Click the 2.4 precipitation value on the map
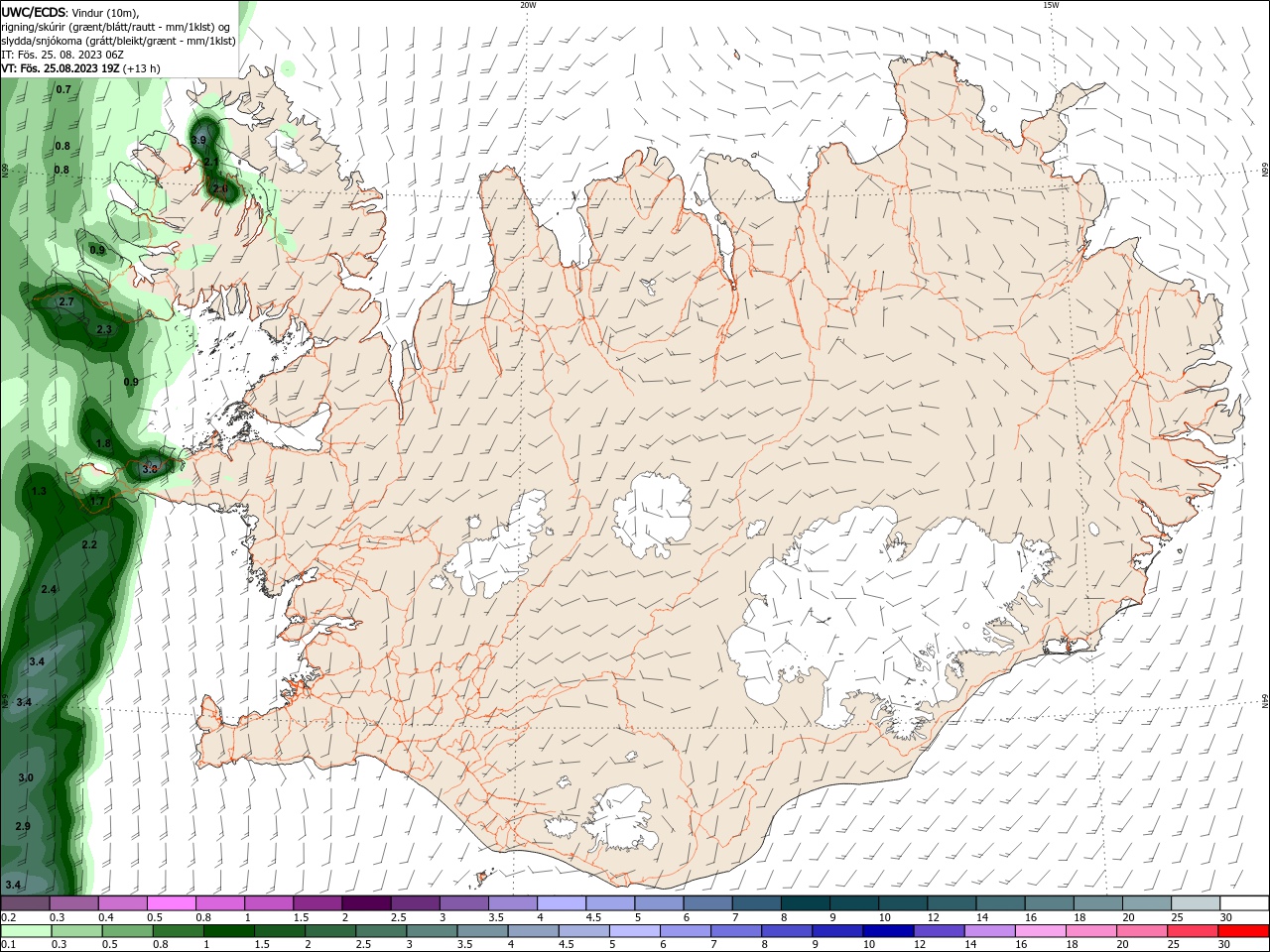Screen dimensions: 1270x952 (x=49, y=589)
